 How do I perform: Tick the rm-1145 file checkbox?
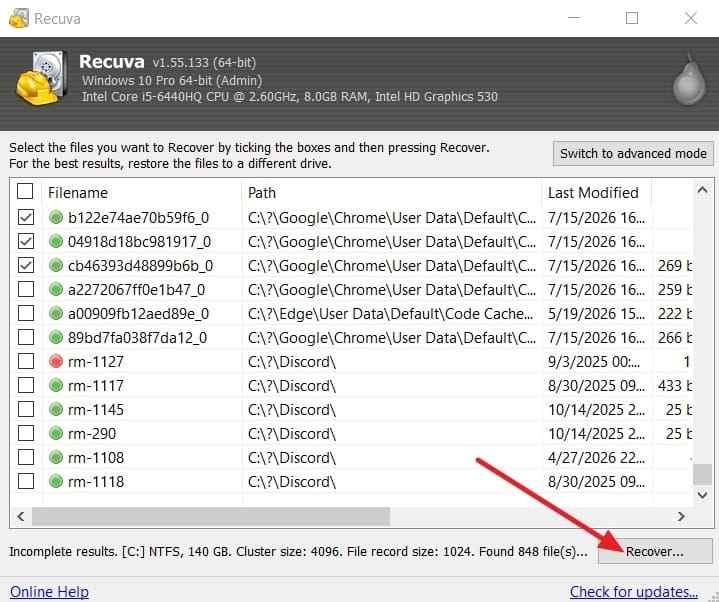pos(26,409)
